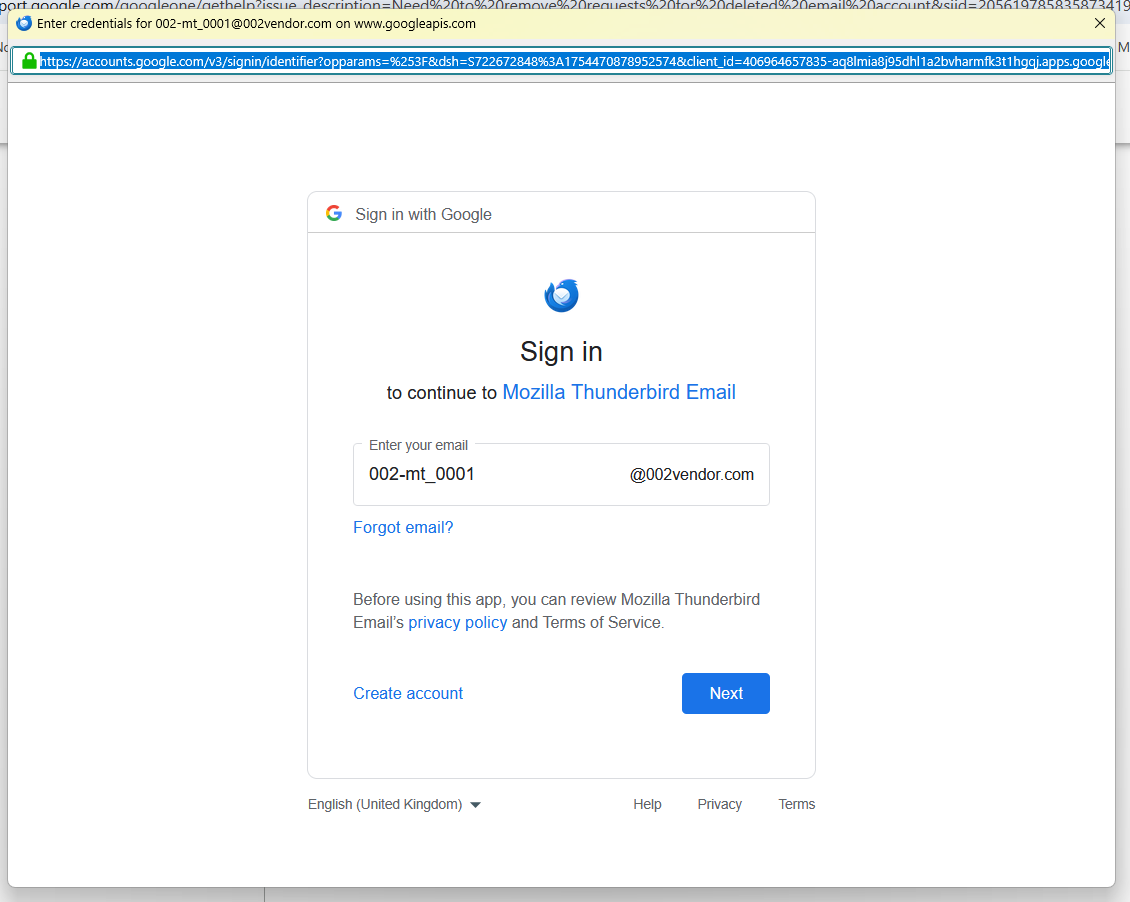The width and height of the screenshot is (1130, 902).
Task: Open the Help footer link
Action: 647,804
